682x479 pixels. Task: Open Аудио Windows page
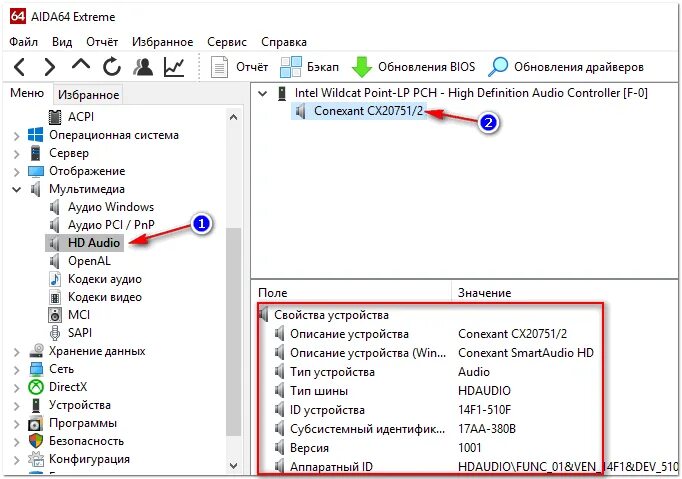(x=111, y=207)
